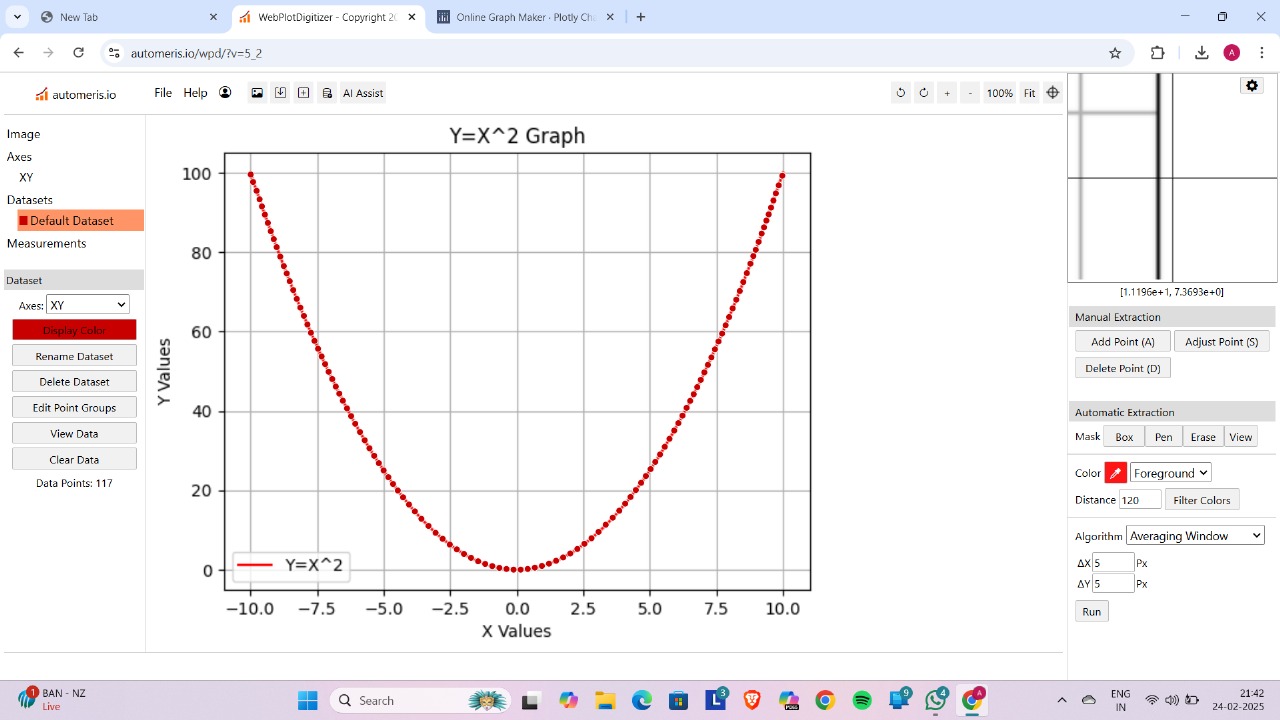The height and width of the screenshot is (720, 1280).
Task: Click the red Color picker icon
Action: point(1113,472)
